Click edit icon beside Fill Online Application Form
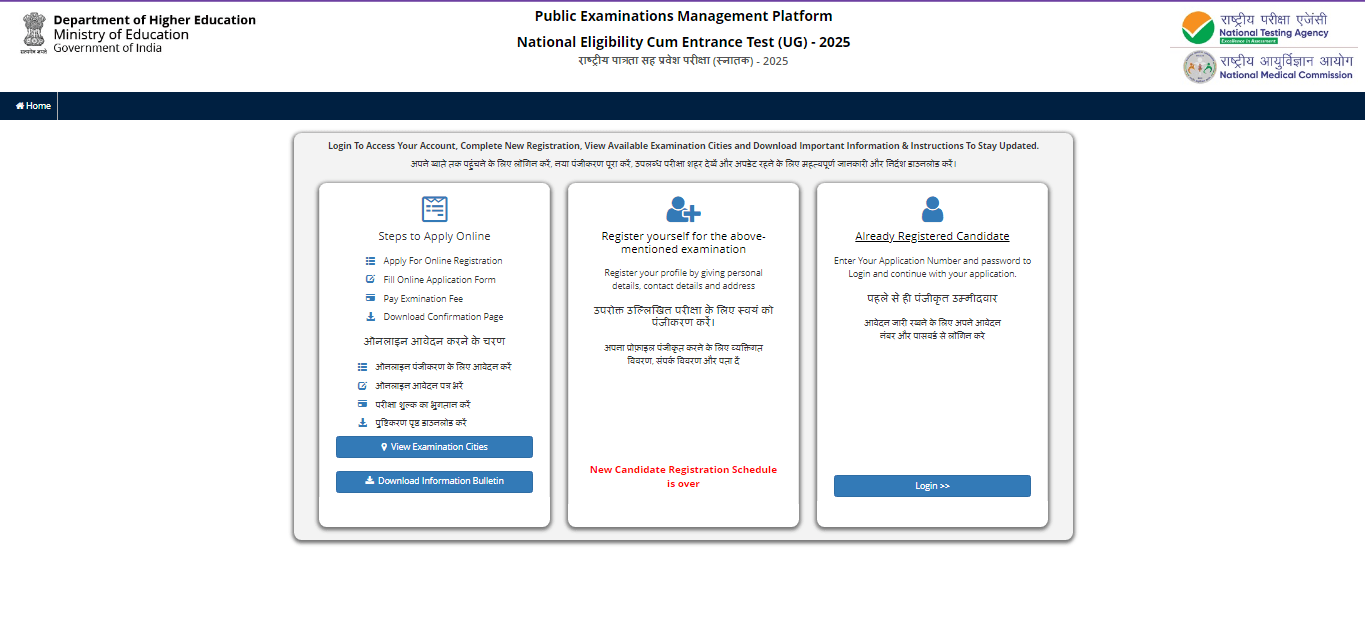The image size is (1365, 617). pyautogui.click(x=370, y=280)
